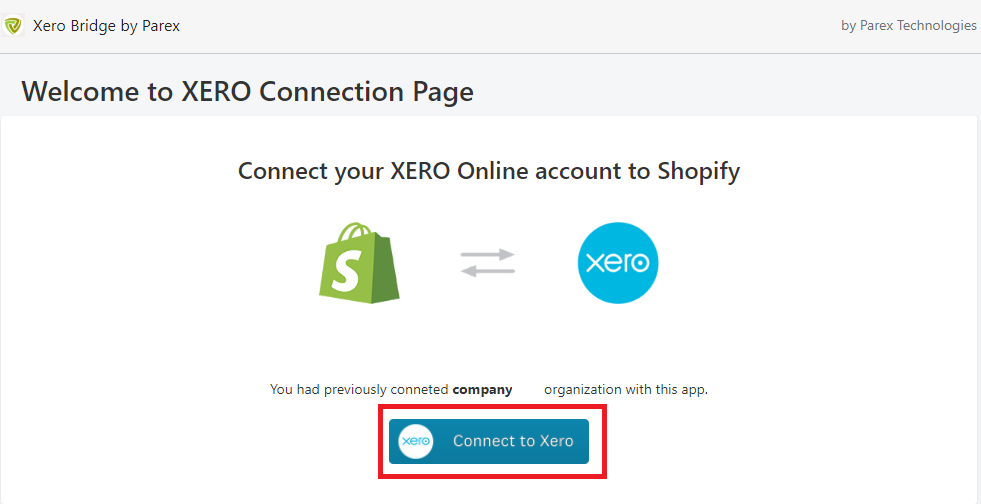Click the Connect to Xero button
The height and width of the screenshot is (504, 981).
click(489, 441)
